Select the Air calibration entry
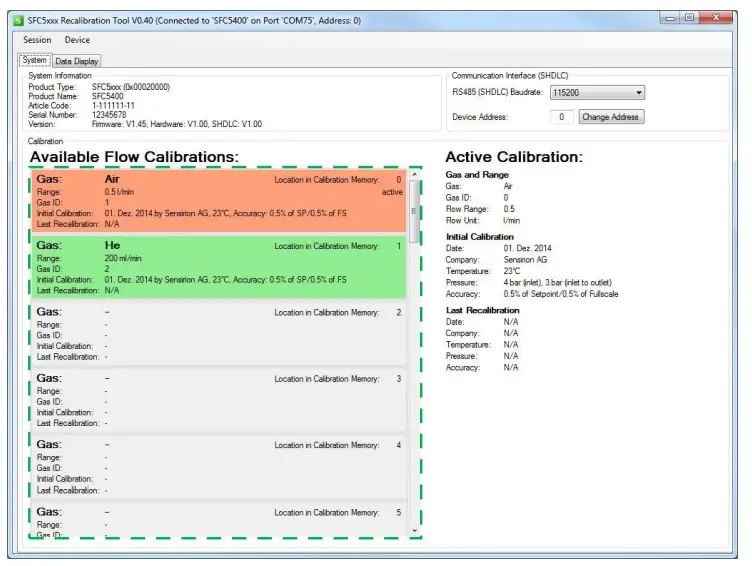The image size is (752, 566). click(x=219, y=200)
